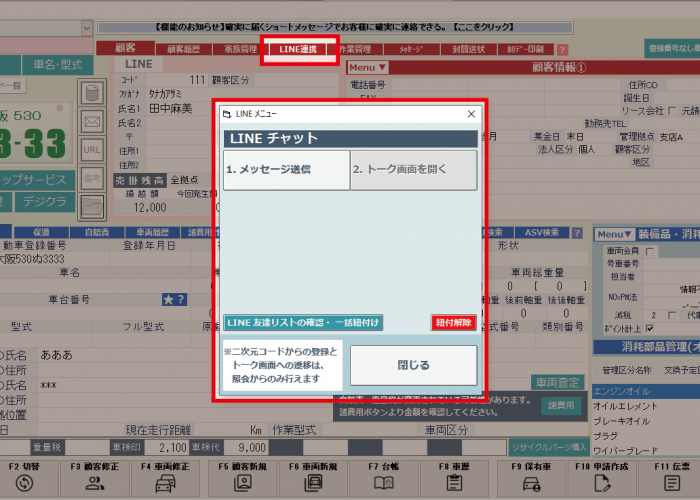This screenshot has height=500, width=700.
Task: Click the リサイクルパーツ購入 button
Action: point(549,447)
